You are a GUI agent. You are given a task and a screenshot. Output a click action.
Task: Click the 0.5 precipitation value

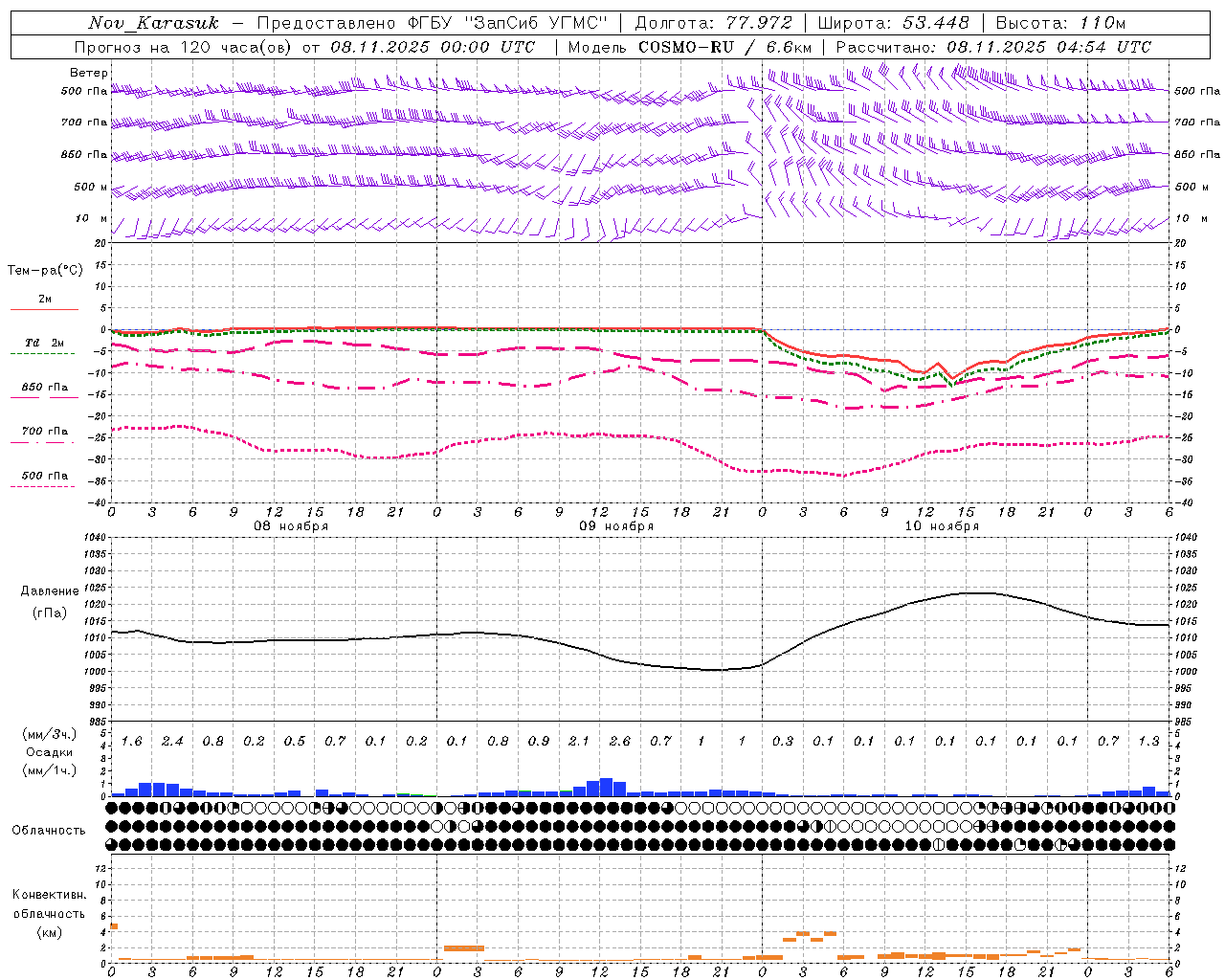click(x=295, y=742)
